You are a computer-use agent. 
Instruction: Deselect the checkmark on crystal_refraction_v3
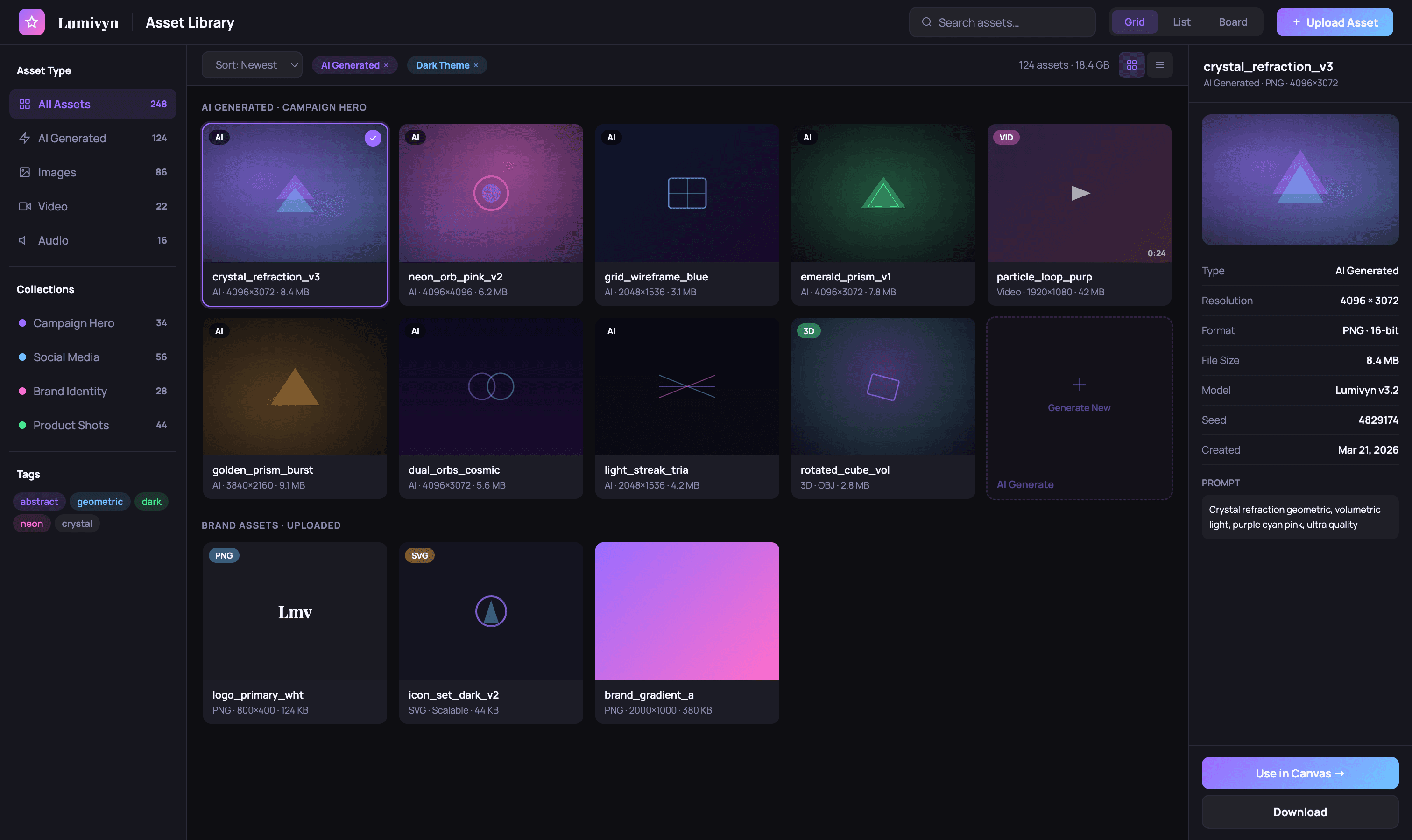372,138
